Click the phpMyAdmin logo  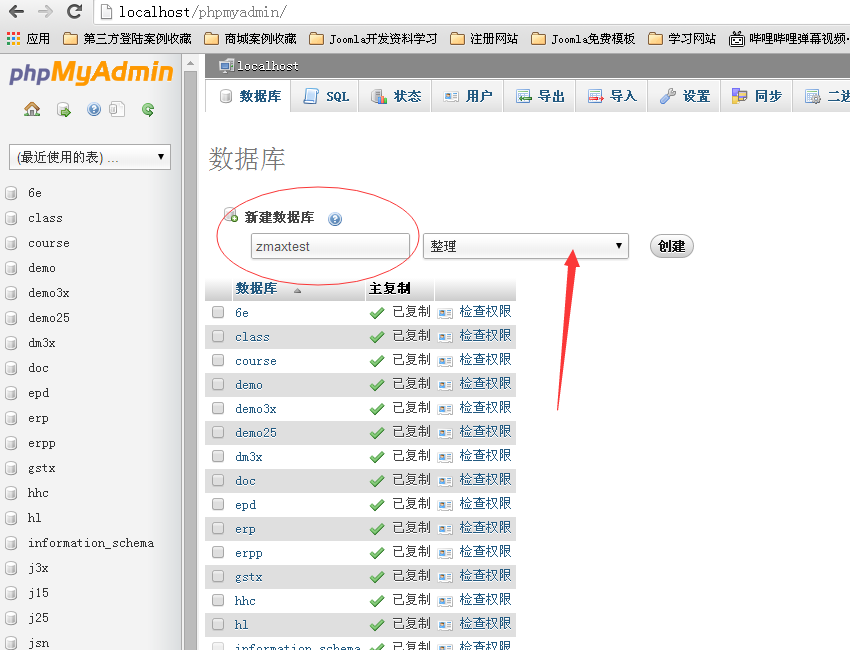(x=91, y=73)
